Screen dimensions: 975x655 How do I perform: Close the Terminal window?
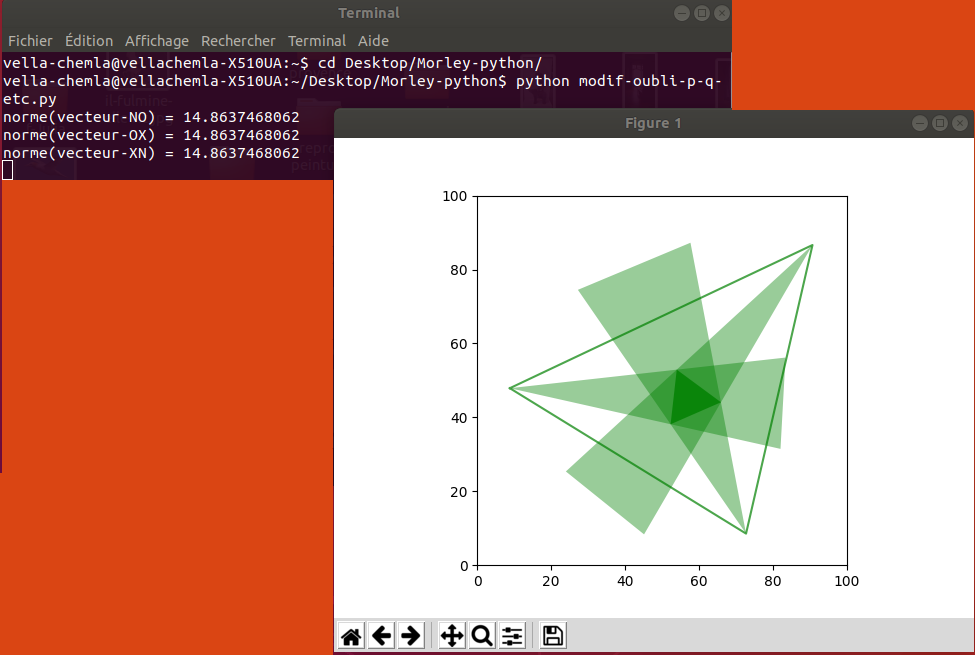point(721,13)
